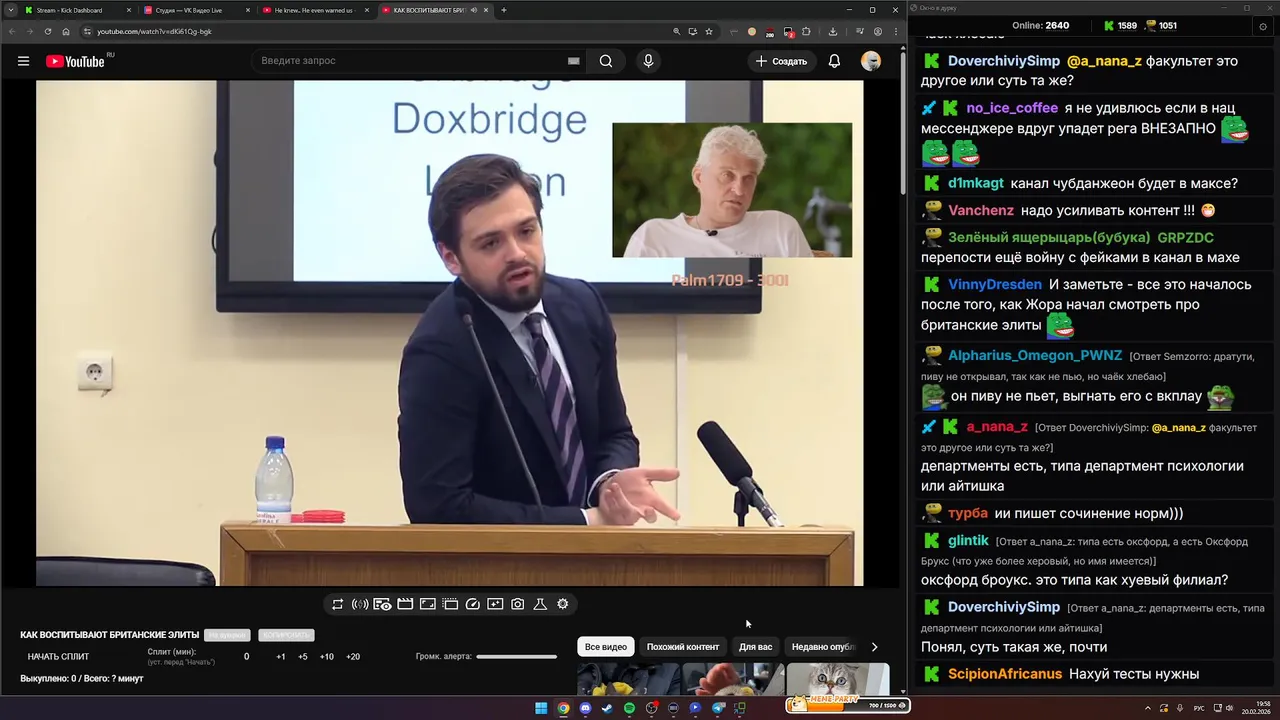The height and width of the screenshot is (720, 1280).
Task: Open the virtual keyboard icon in the search box
Action: 573,61
